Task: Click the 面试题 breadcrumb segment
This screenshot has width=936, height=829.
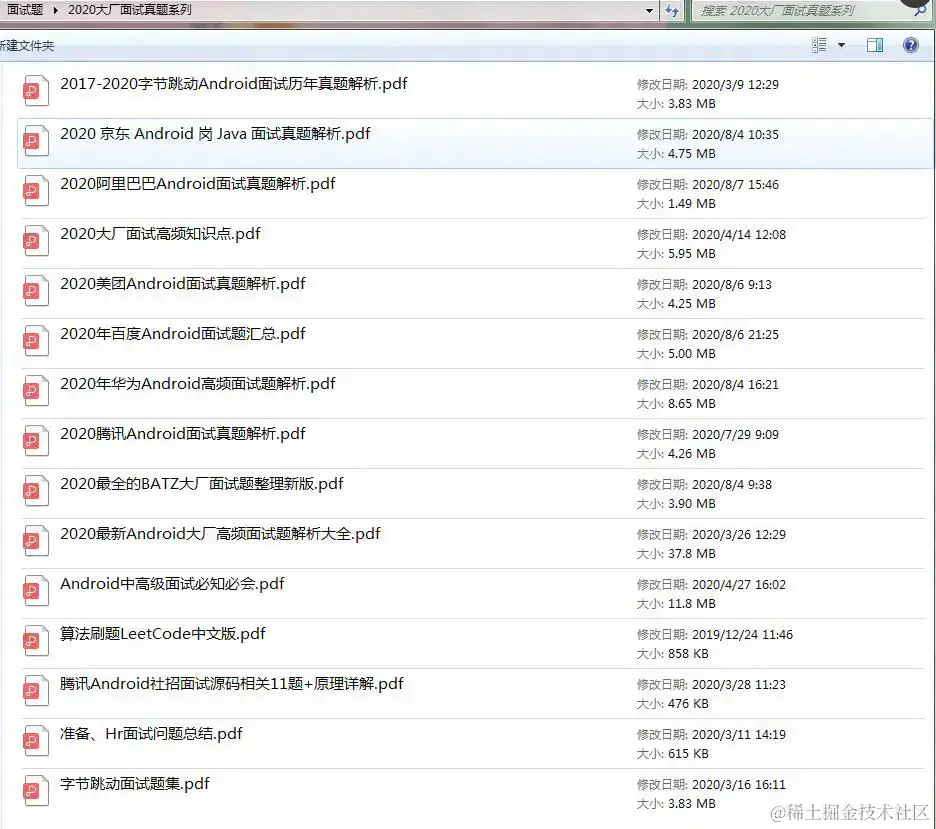Action: [x=25, y=10]
